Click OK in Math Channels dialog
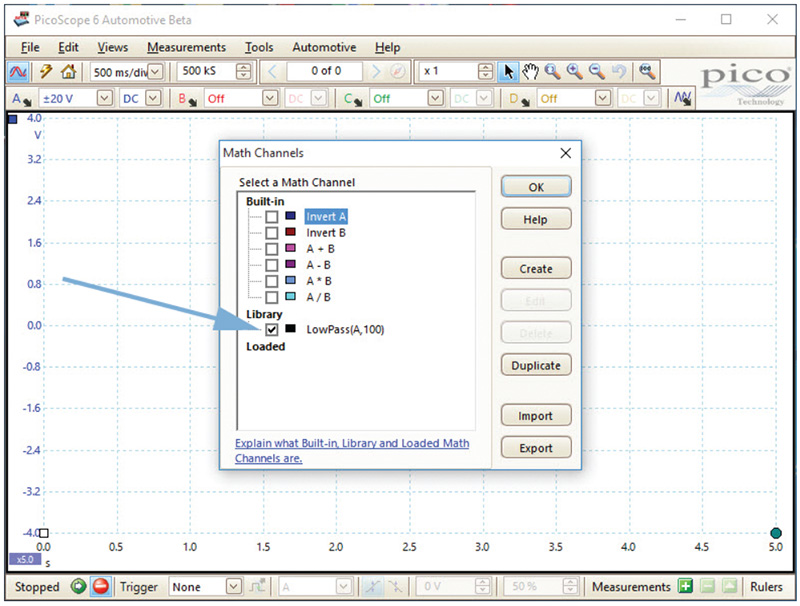800x606 pixels. 536,187
